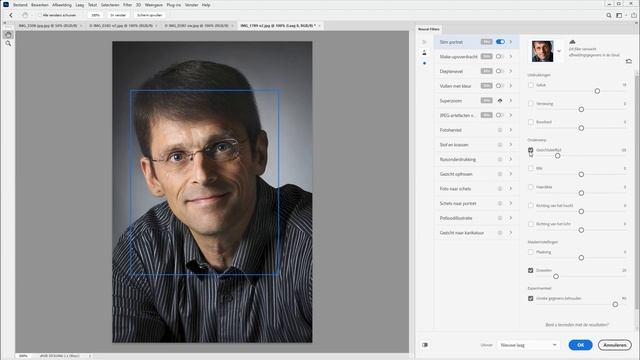Click the Potloodillustratie info icon

[x=500, y=218]
